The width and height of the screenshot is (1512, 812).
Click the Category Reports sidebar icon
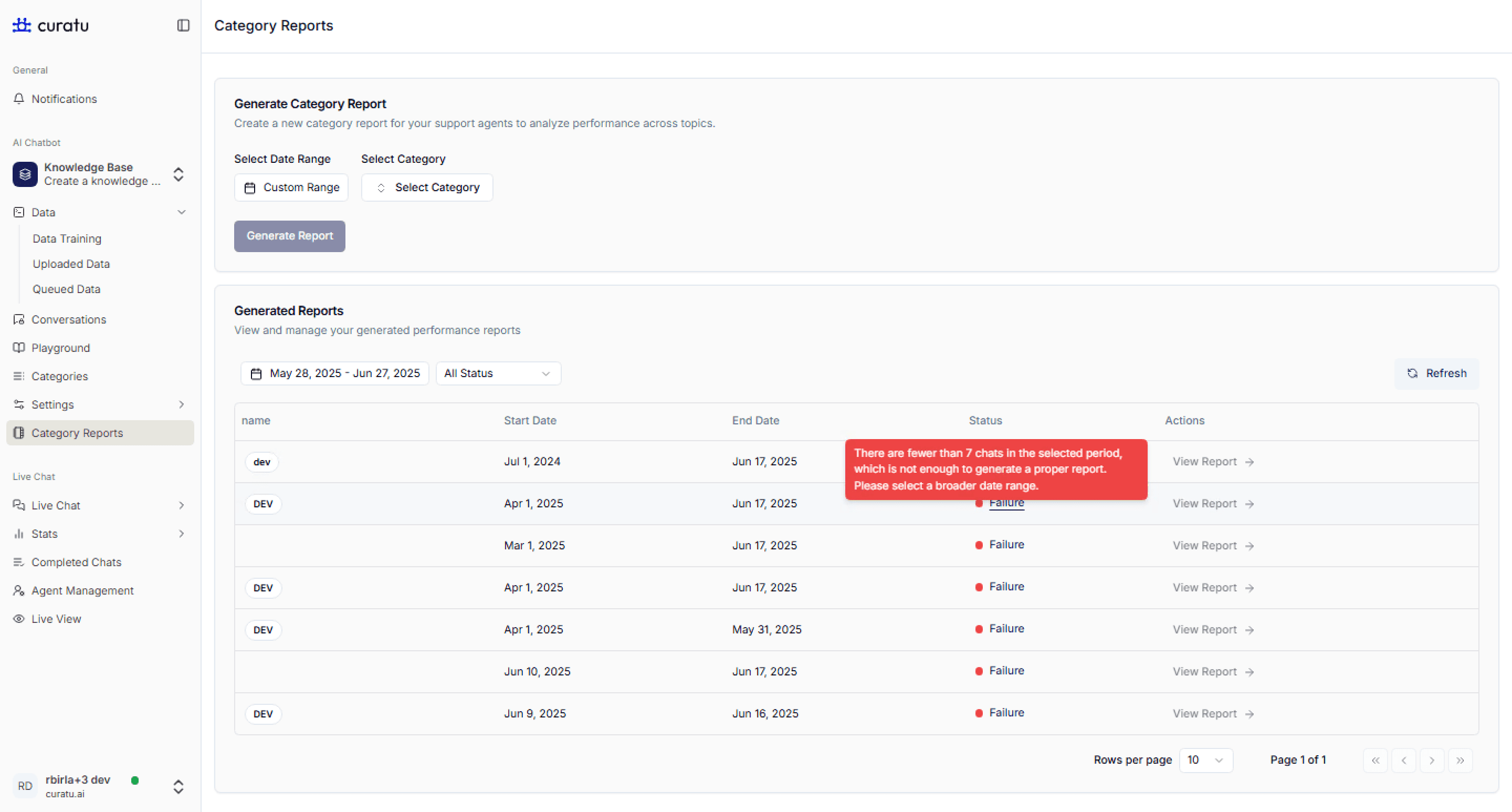[19, 433]
